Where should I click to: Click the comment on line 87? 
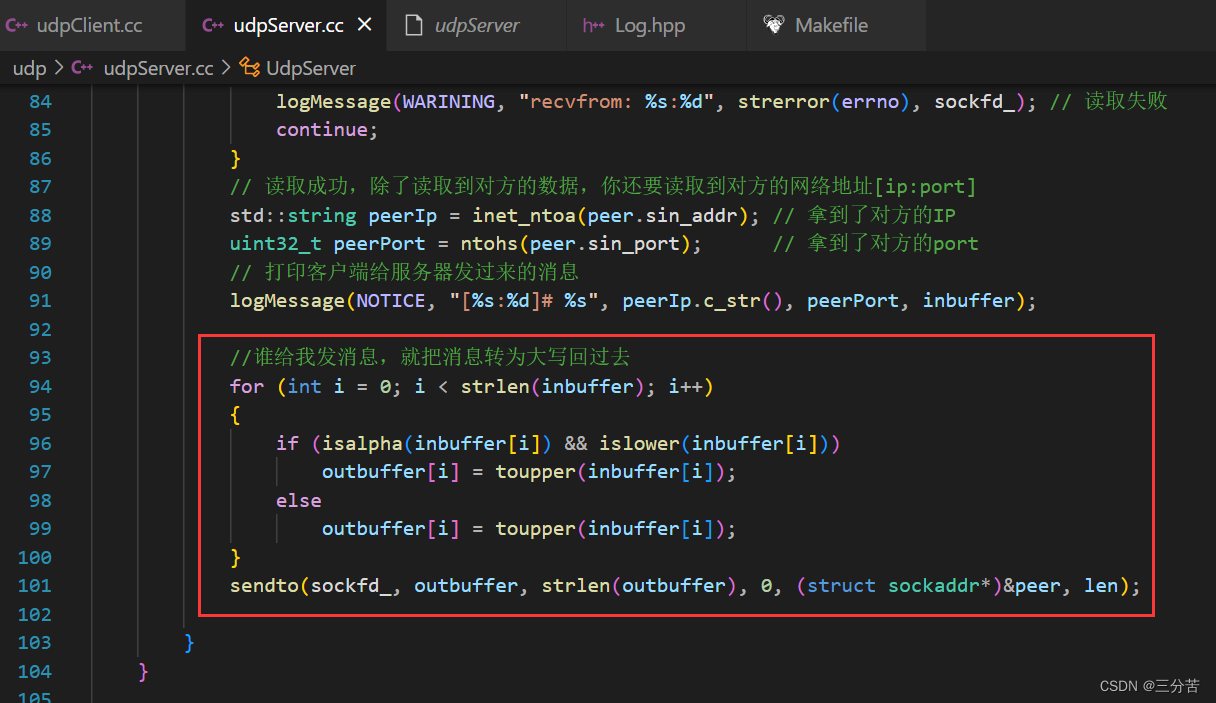pos(603,186)
